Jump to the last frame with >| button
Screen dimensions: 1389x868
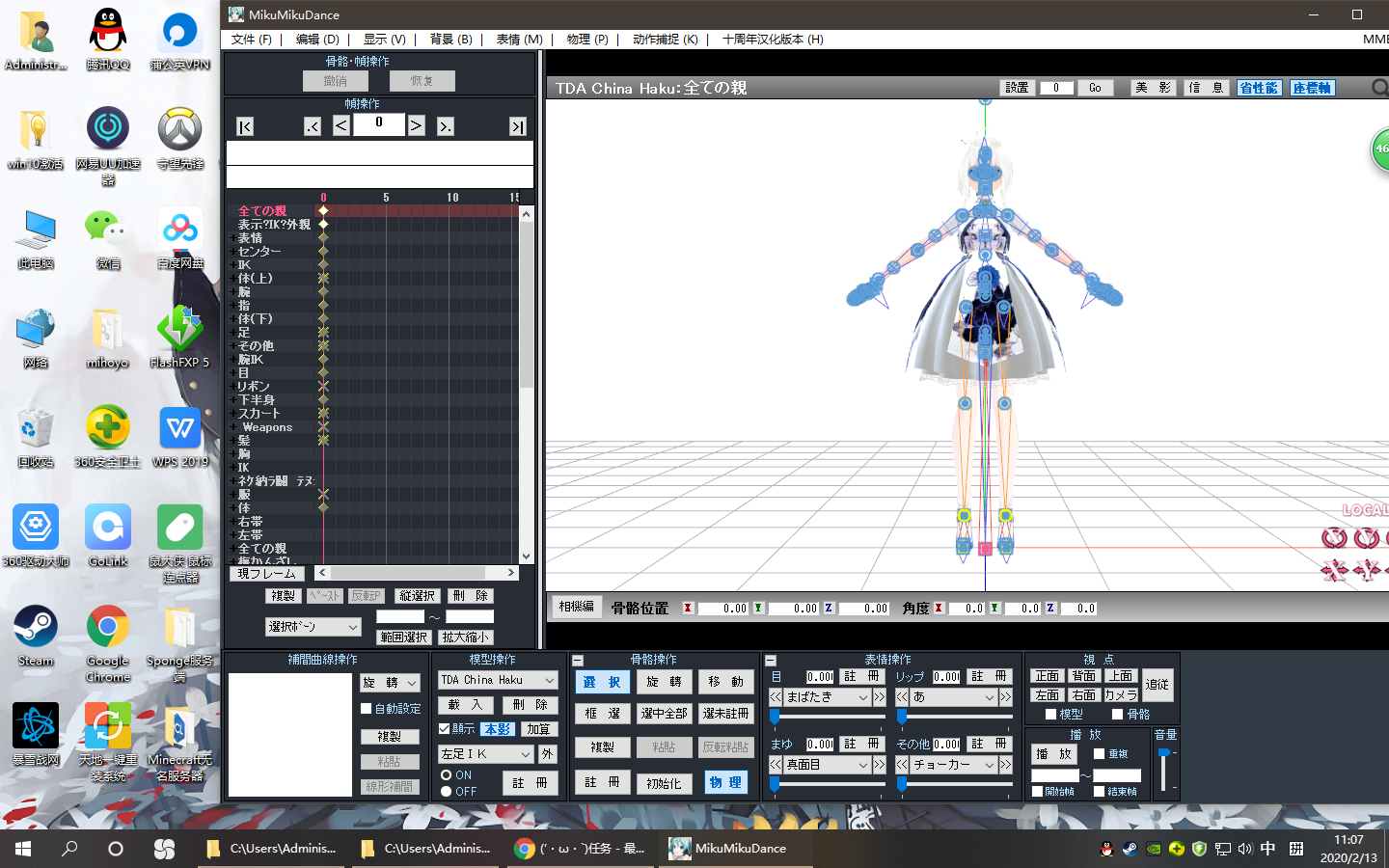(x=518, y=126)
